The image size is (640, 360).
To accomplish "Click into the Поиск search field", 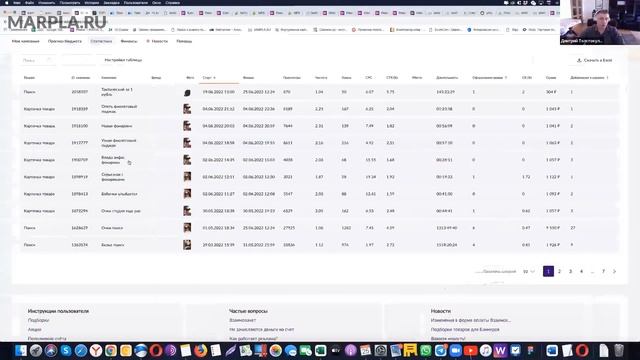I will (x=37, y=60).
